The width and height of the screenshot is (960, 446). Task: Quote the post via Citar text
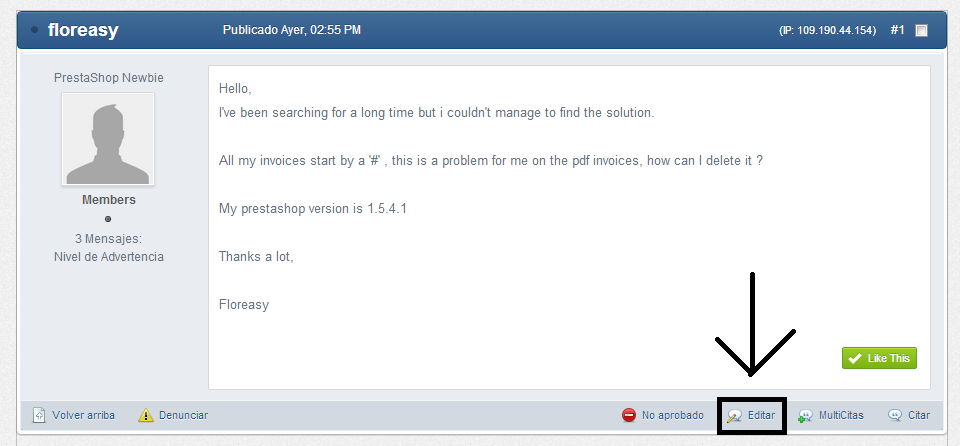(x=918, y=415)
